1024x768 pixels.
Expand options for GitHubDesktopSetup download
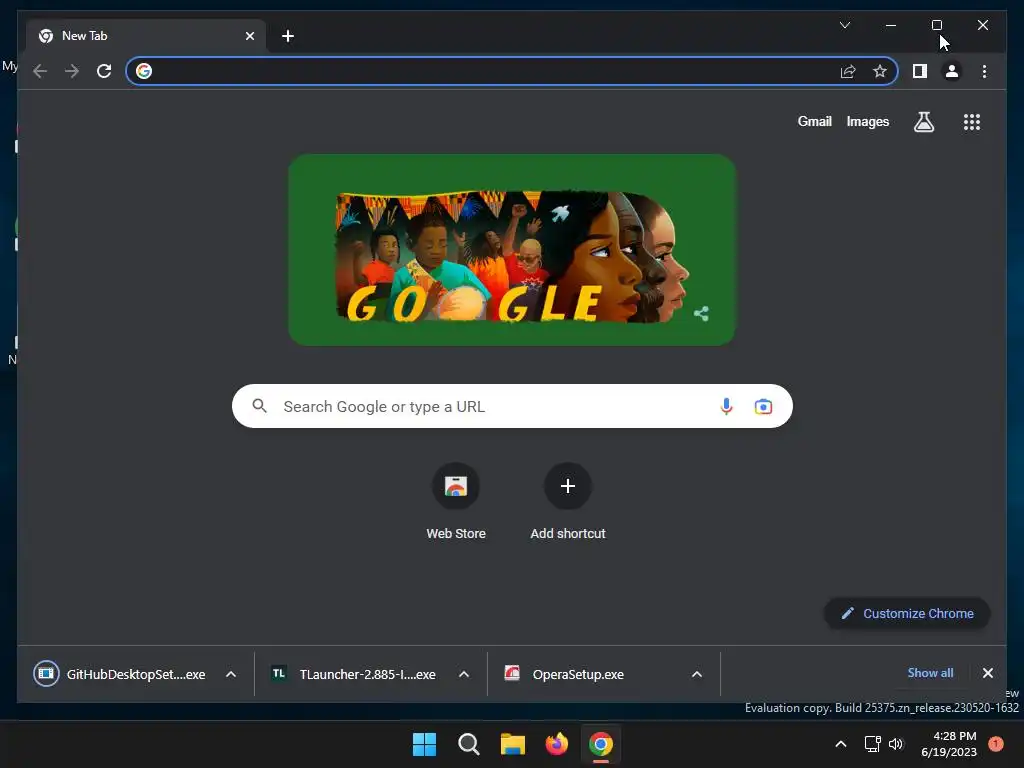(x=231, y=674)
